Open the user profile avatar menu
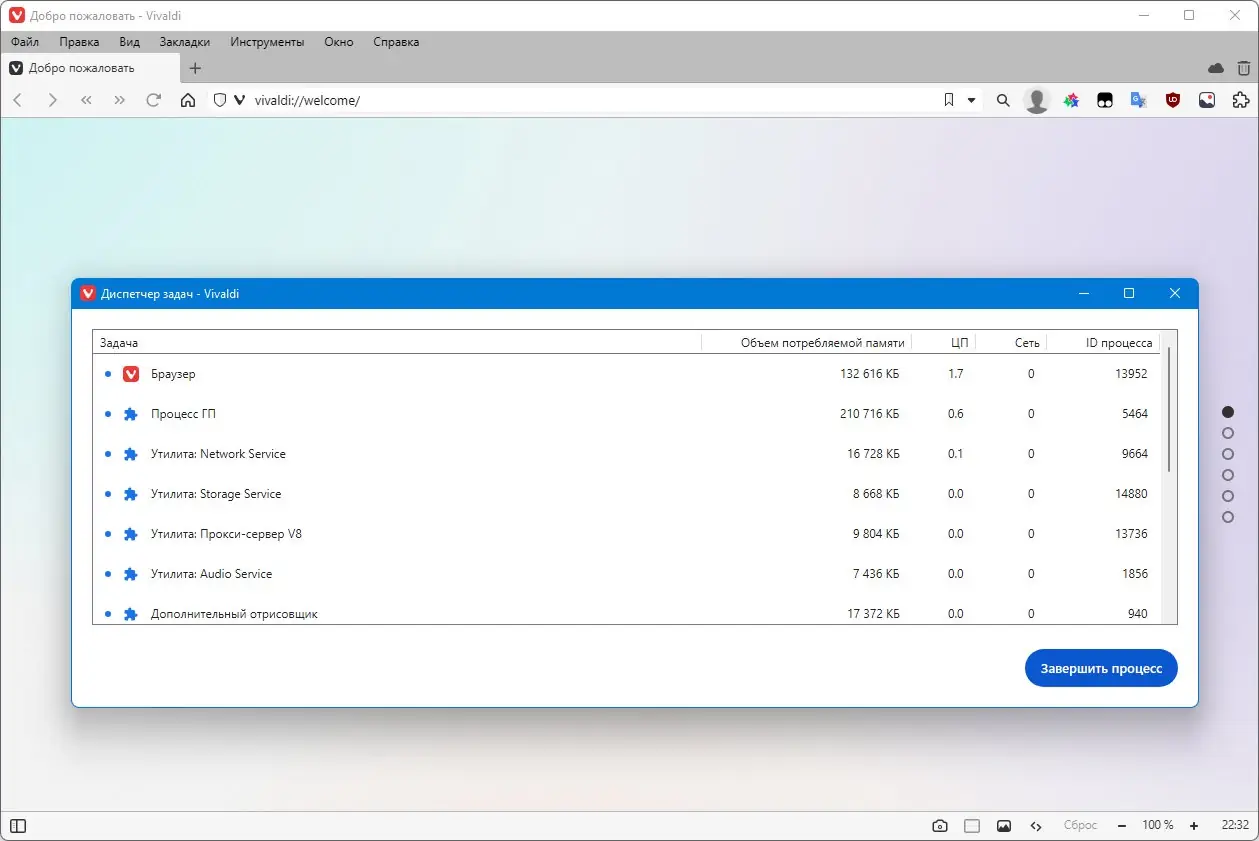This screenshot has height=841, width=1259. (1036, 100)
